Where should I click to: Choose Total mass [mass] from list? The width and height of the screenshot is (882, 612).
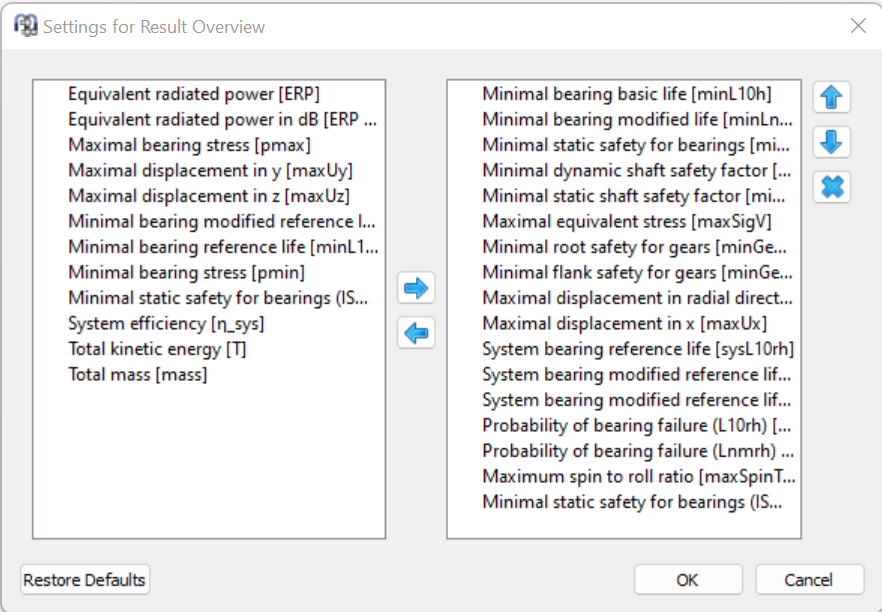coord(137,375)
